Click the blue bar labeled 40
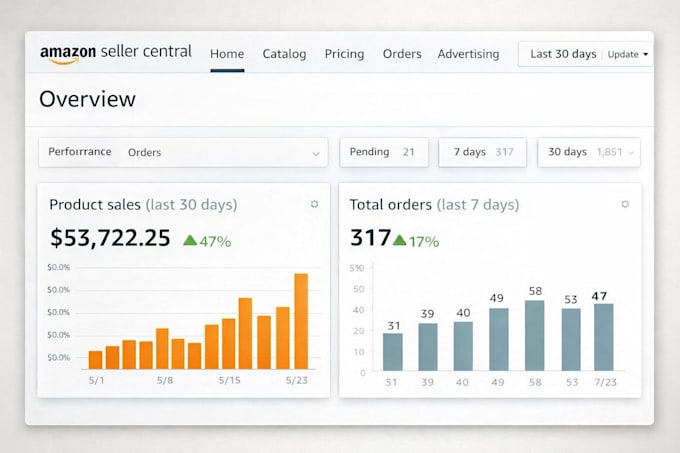680x453 pixels. tap(463, 346)
